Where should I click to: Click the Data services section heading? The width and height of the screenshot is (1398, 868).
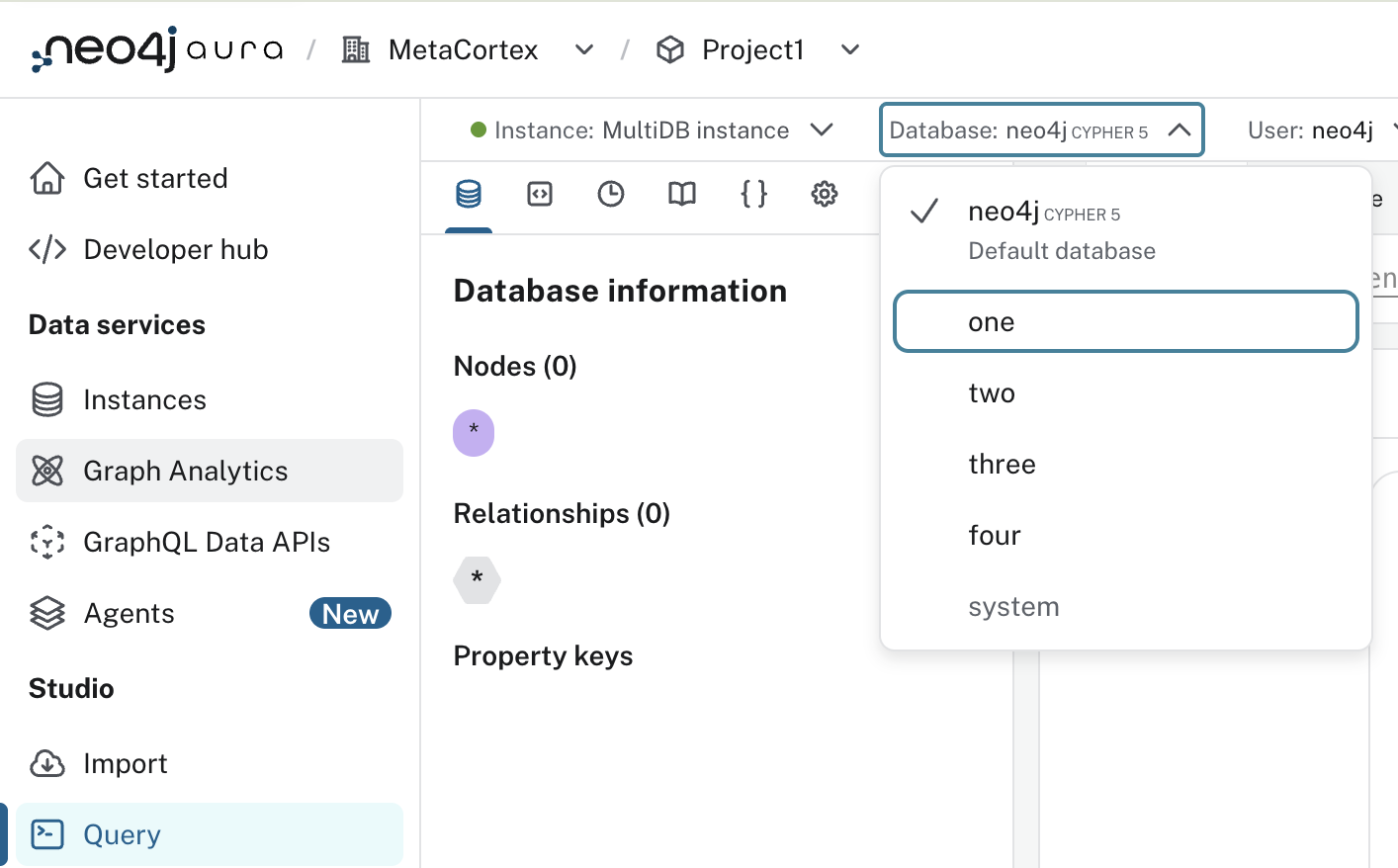117,324
